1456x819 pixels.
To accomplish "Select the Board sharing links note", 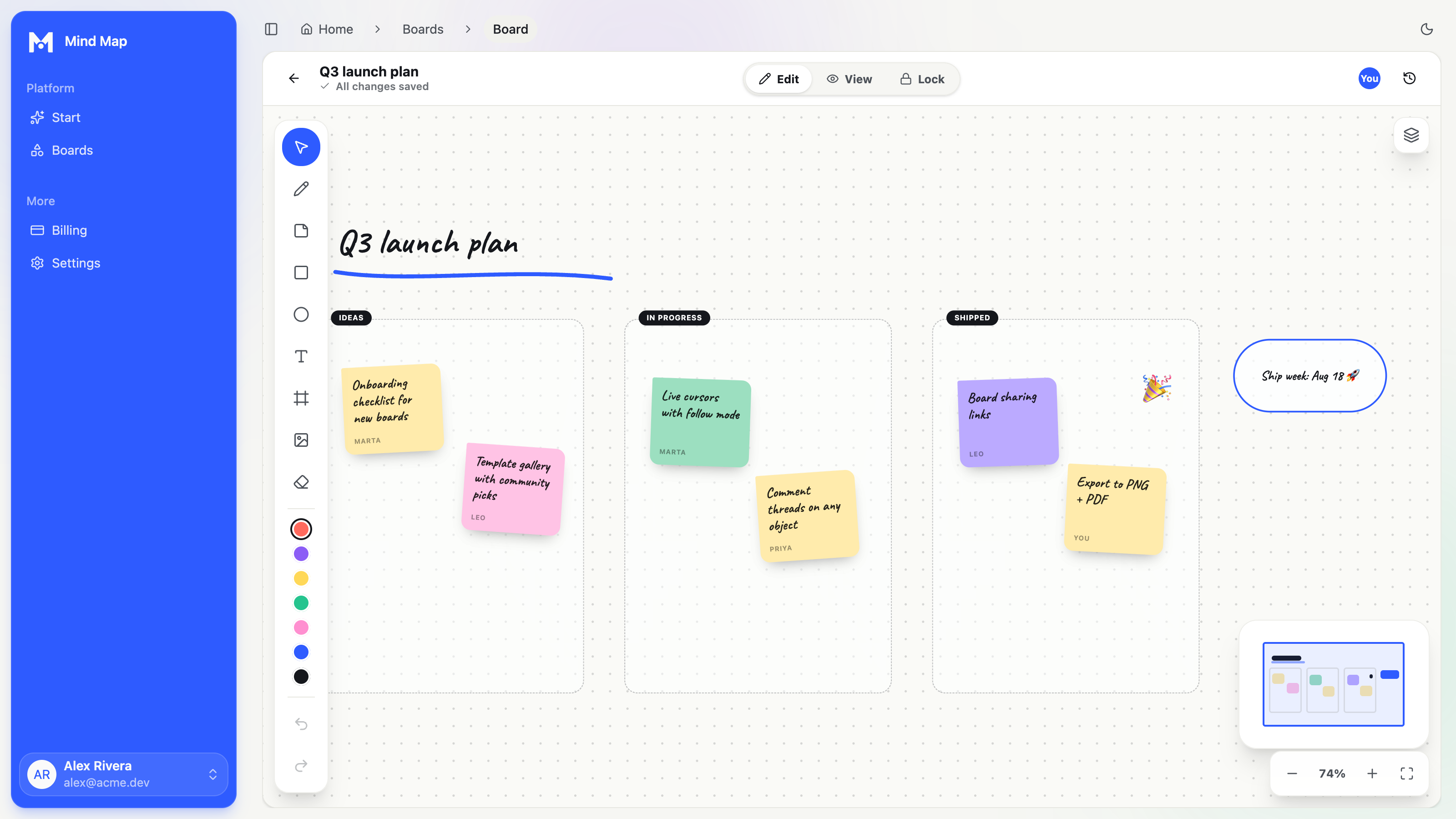I will 1008,422.
